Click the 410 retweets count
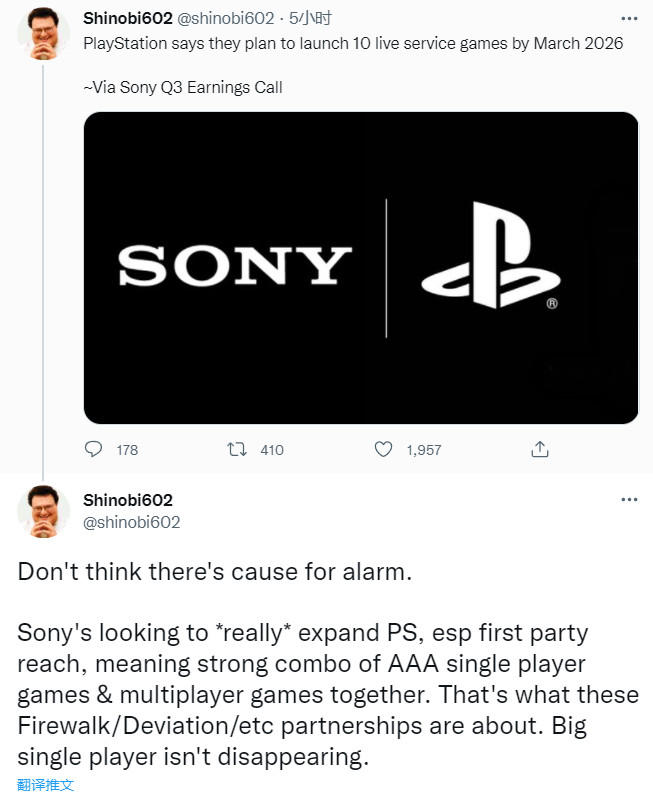 point(272,450)
